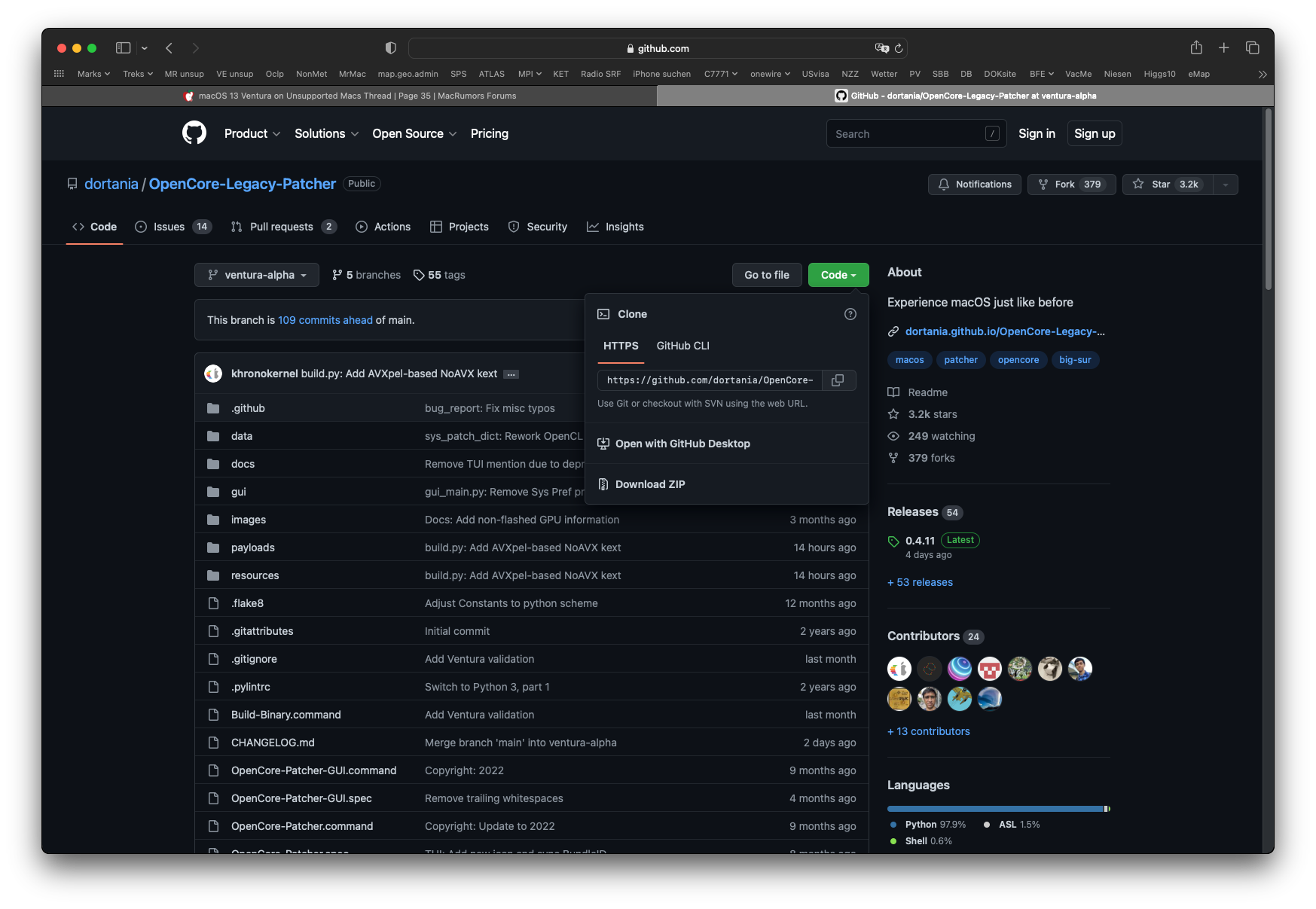Click Safari's Share icon

(x=1196, y=47)
